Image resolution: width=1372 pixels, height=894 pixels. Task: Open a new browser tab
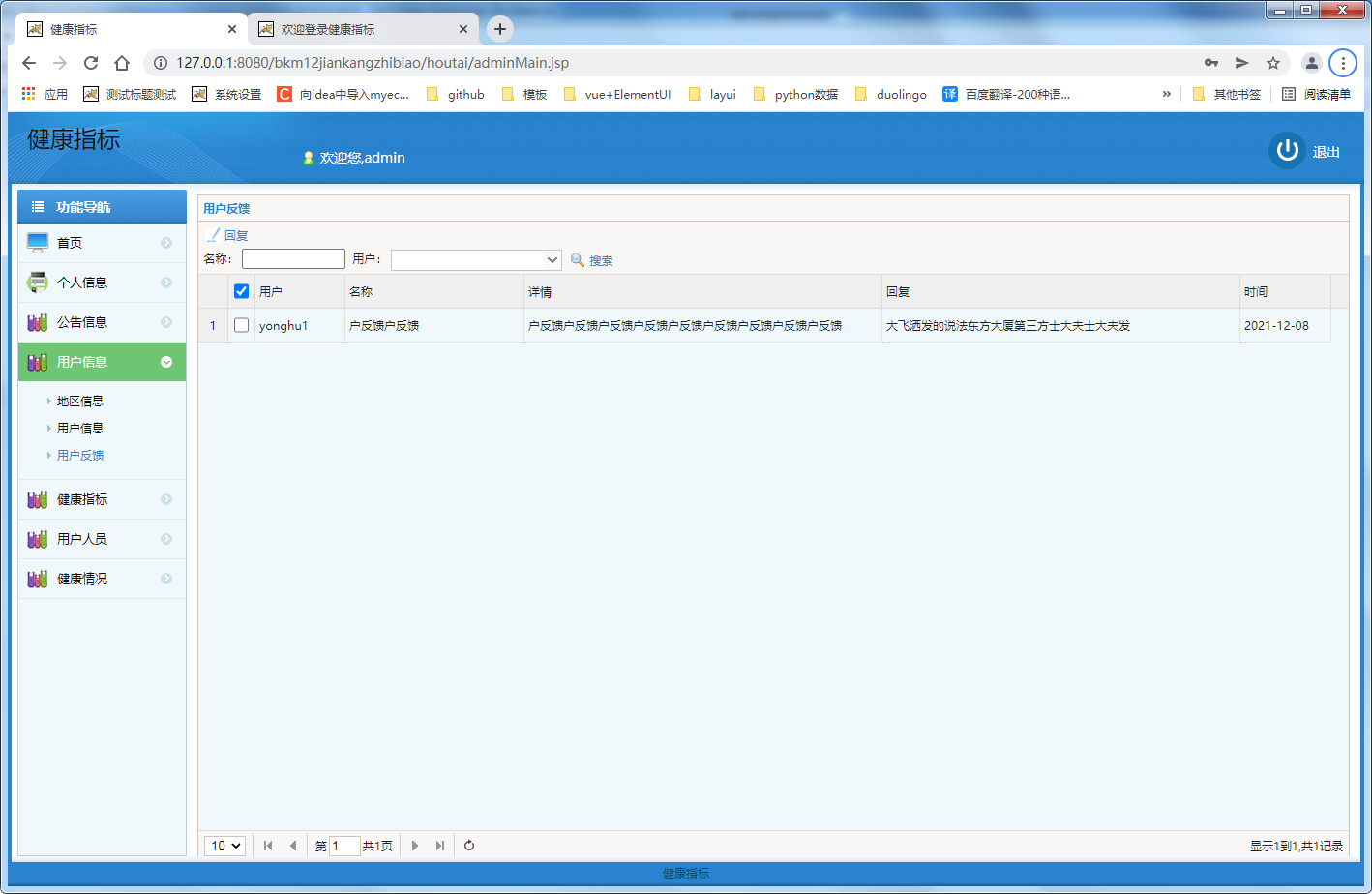(x=499, y=29)
